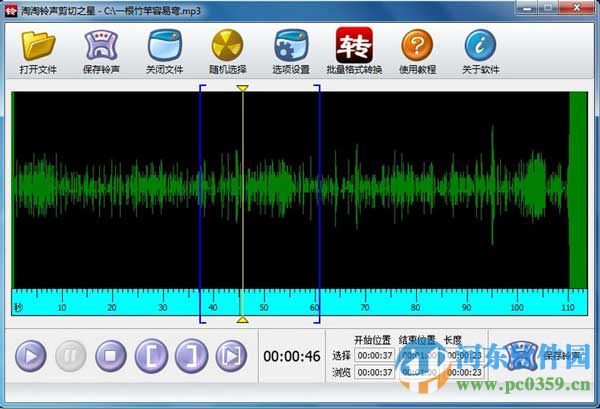Click the yellow playhead triangle at bottom
Image resolution: width=600 pixels, height=409 pixels.
click(242, 319)
